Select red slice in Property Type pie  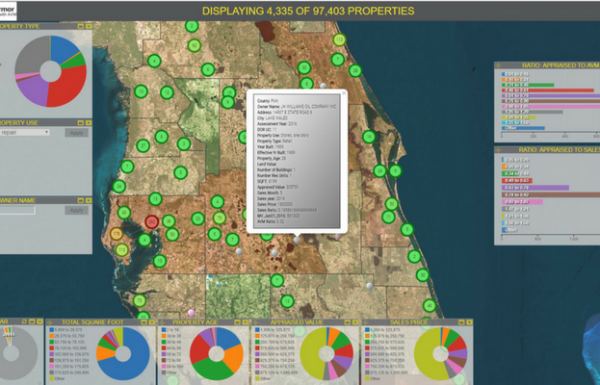pos(69,89)
